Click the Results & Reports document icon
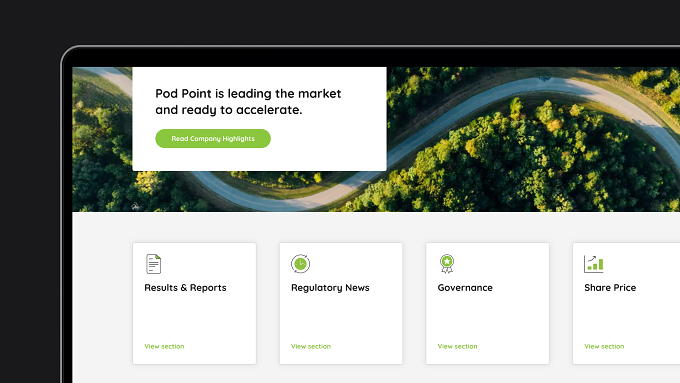680x383 pixels. pyautogui.click(x=154, y=264)
